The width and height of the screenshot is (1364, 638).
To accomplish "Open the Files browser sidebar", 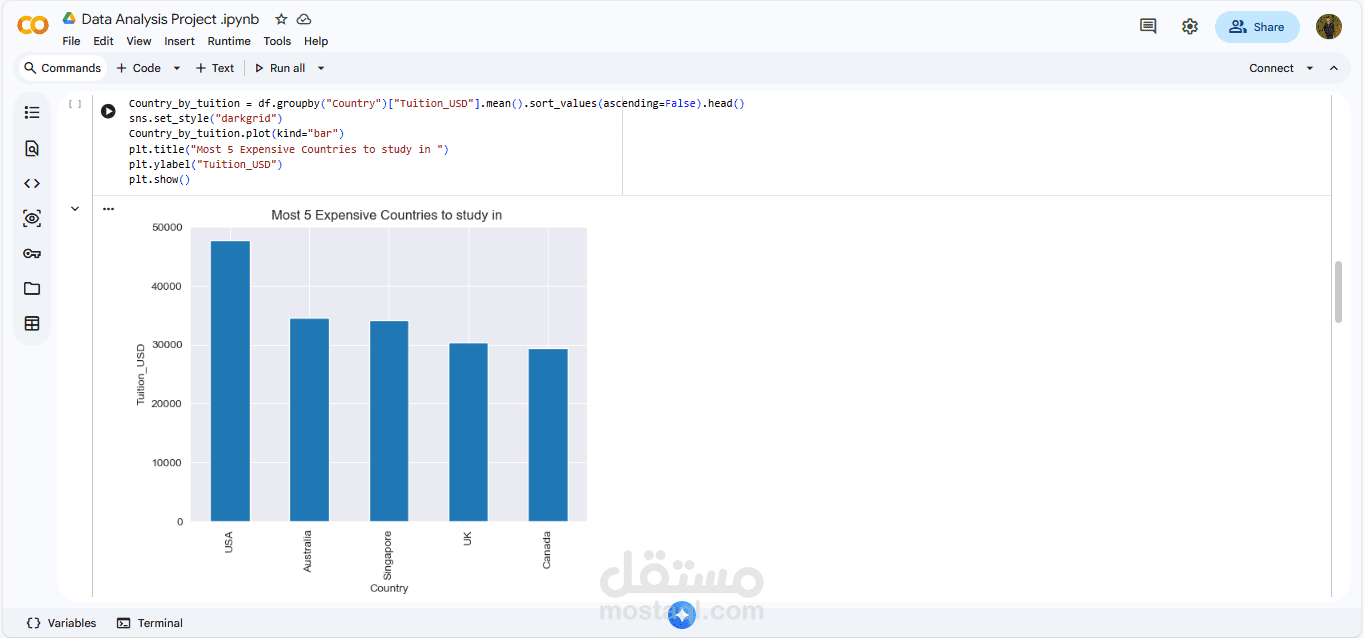I will (x=31, y=288).
